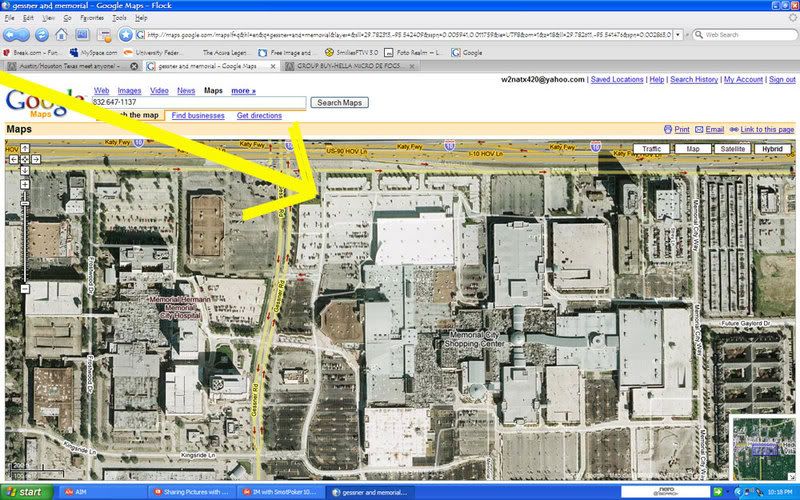Switch to the plain Map view

pos(692,149)
